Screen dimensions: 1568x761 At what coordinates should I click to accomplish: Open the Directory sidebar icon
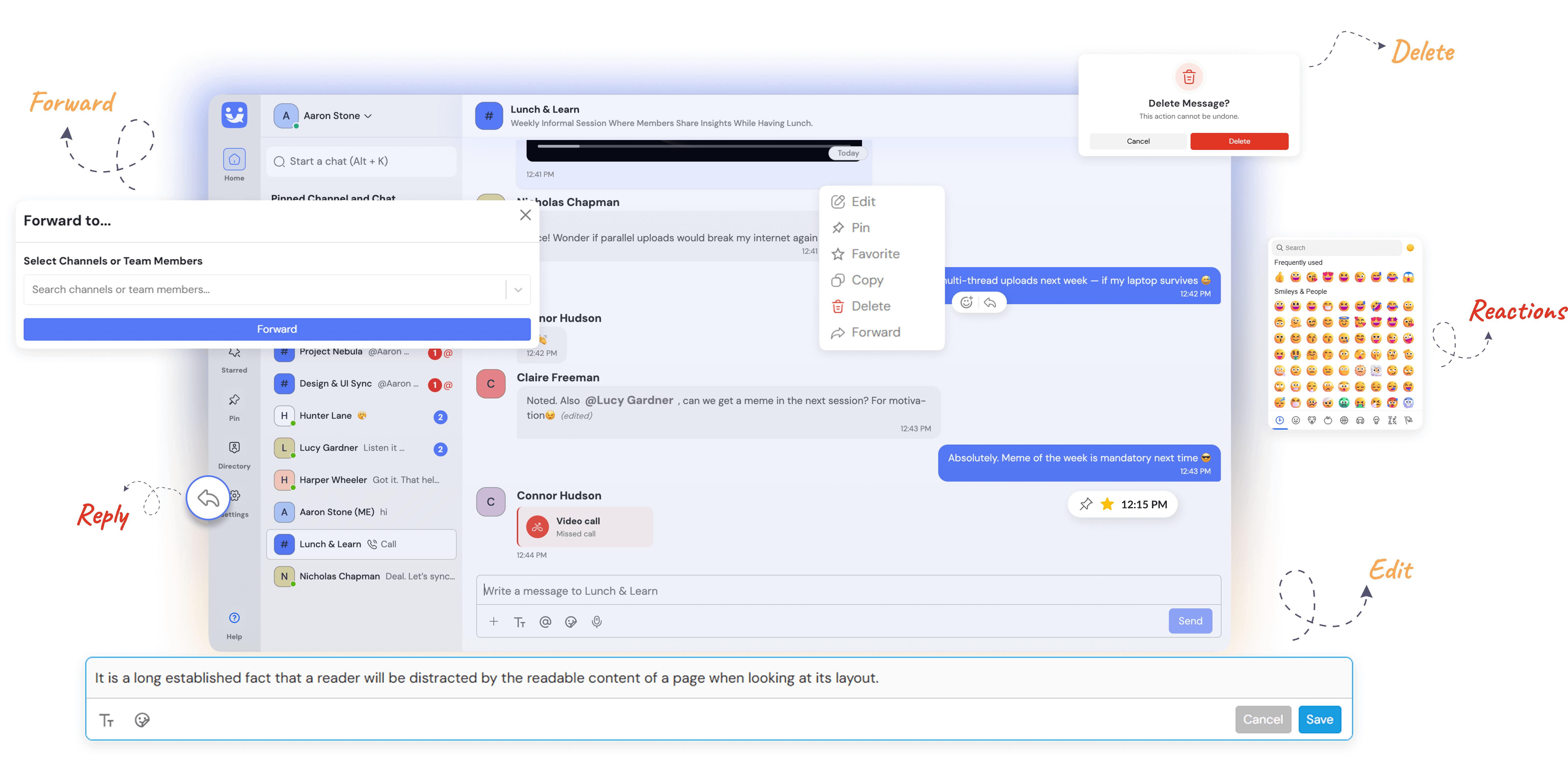(234, 448)
